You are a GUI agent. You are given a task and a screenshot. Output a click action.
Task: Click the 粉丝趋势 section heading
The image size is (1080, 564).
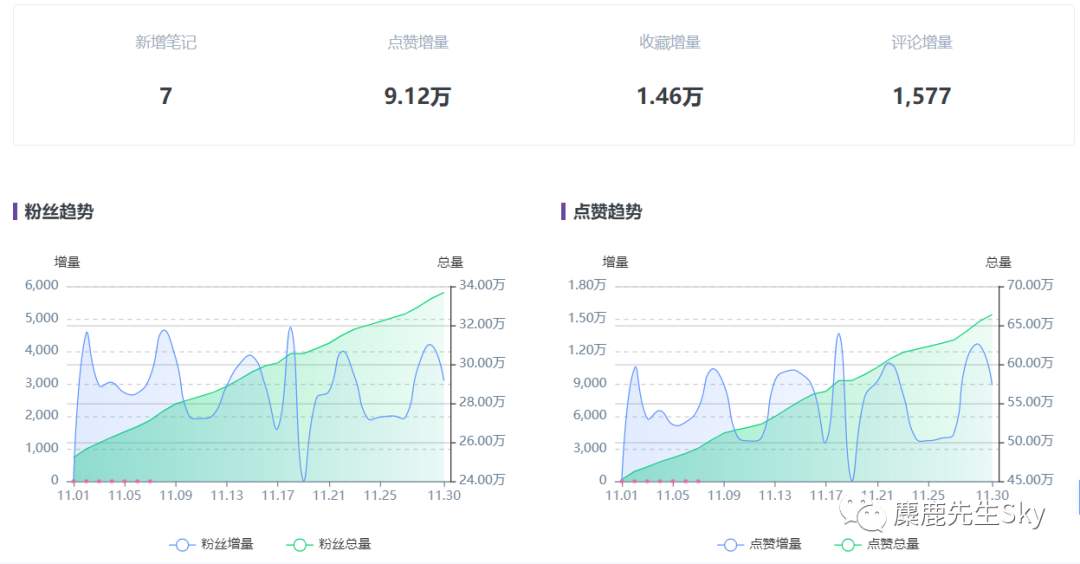pyautogui.click(x=59, y=211)
